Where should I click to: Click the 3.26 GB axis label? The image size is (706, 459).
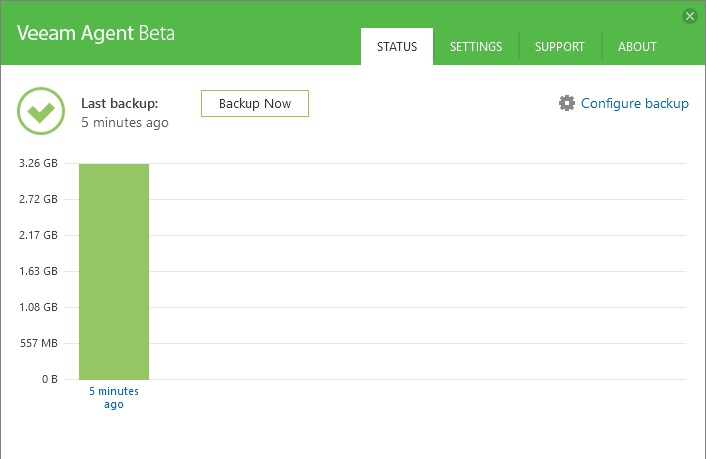38,163
